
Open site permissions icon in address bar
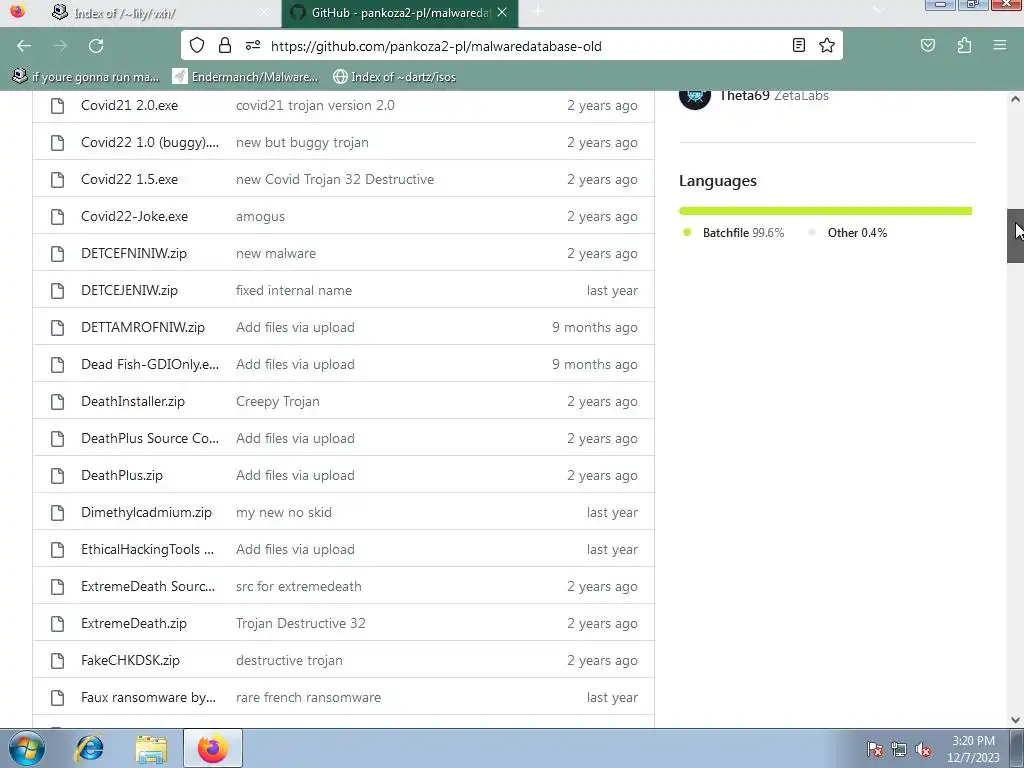click(x=253, y=45)
